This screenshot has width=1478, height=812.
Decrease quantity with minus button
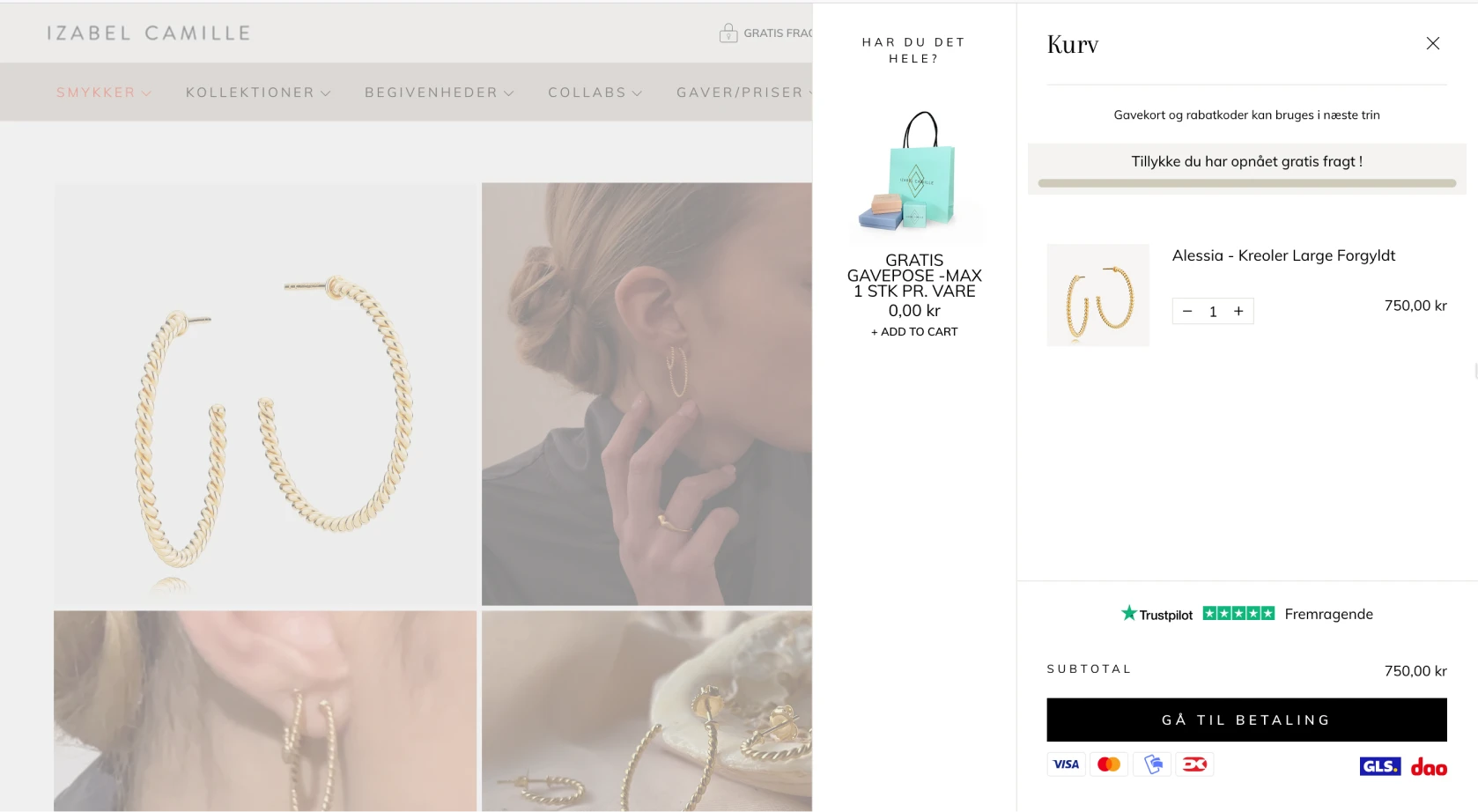coord(1187,311)
